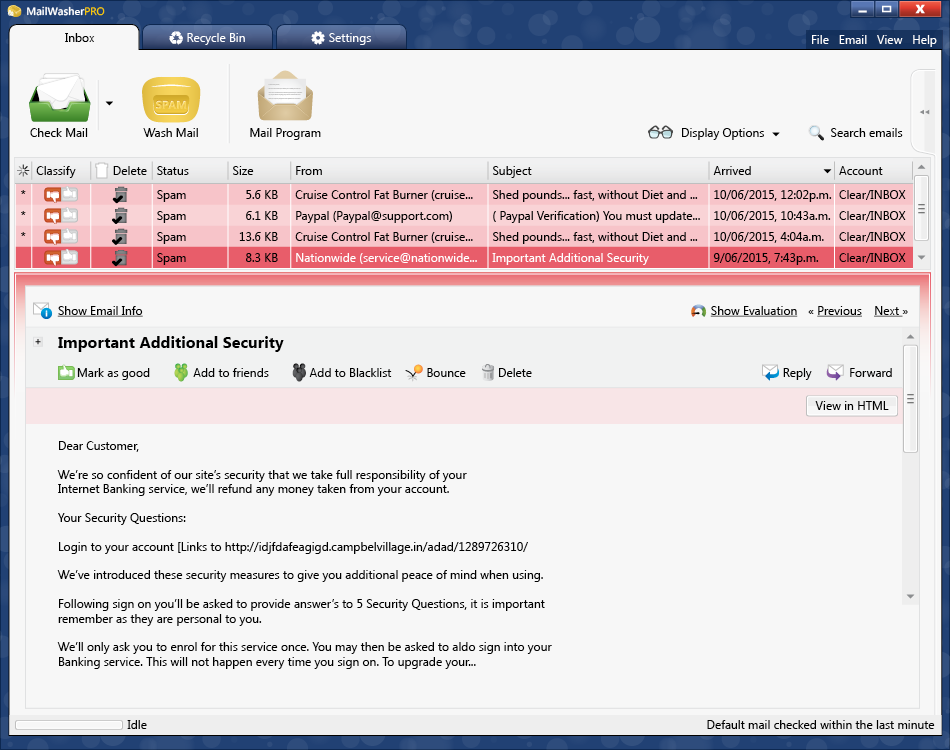The image size is (950, 750).
Task: Click the Reply arrow icon
Action: pyautogui.click(x=770, y=372)
